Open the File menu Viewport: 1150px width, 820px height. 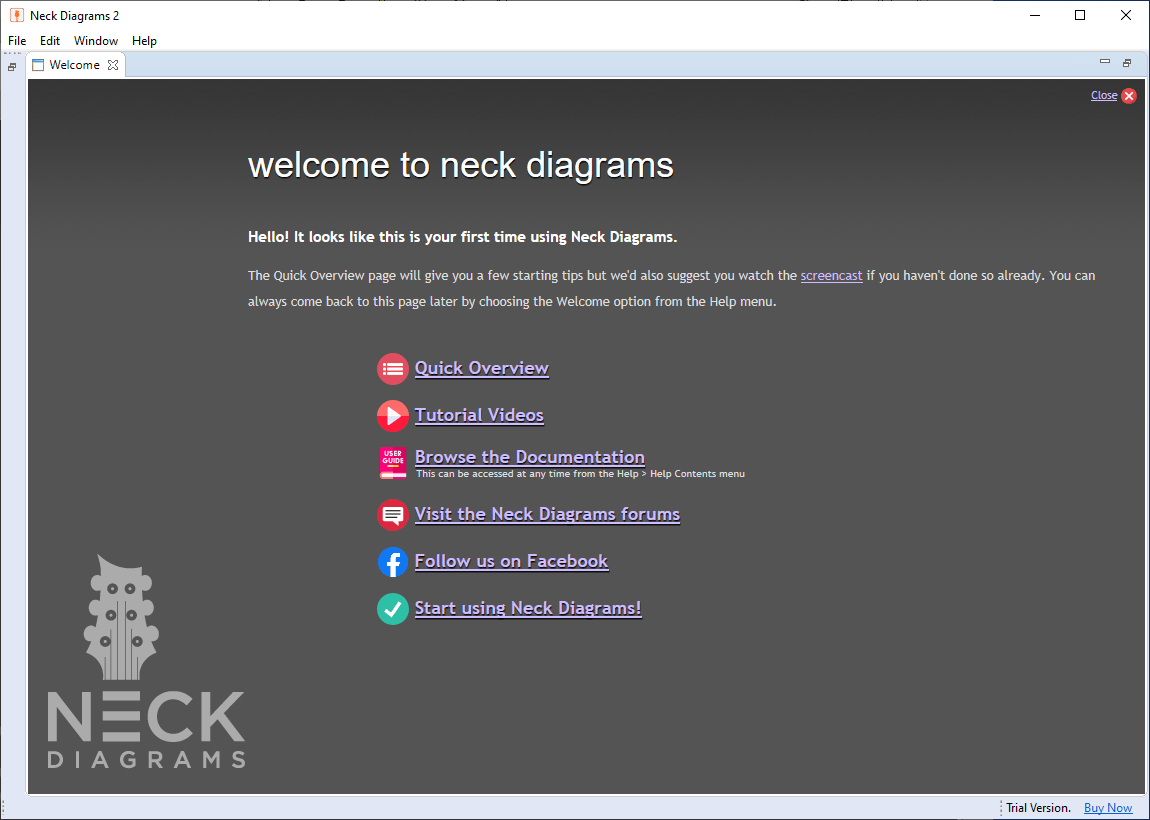click(x=16, y=40)
